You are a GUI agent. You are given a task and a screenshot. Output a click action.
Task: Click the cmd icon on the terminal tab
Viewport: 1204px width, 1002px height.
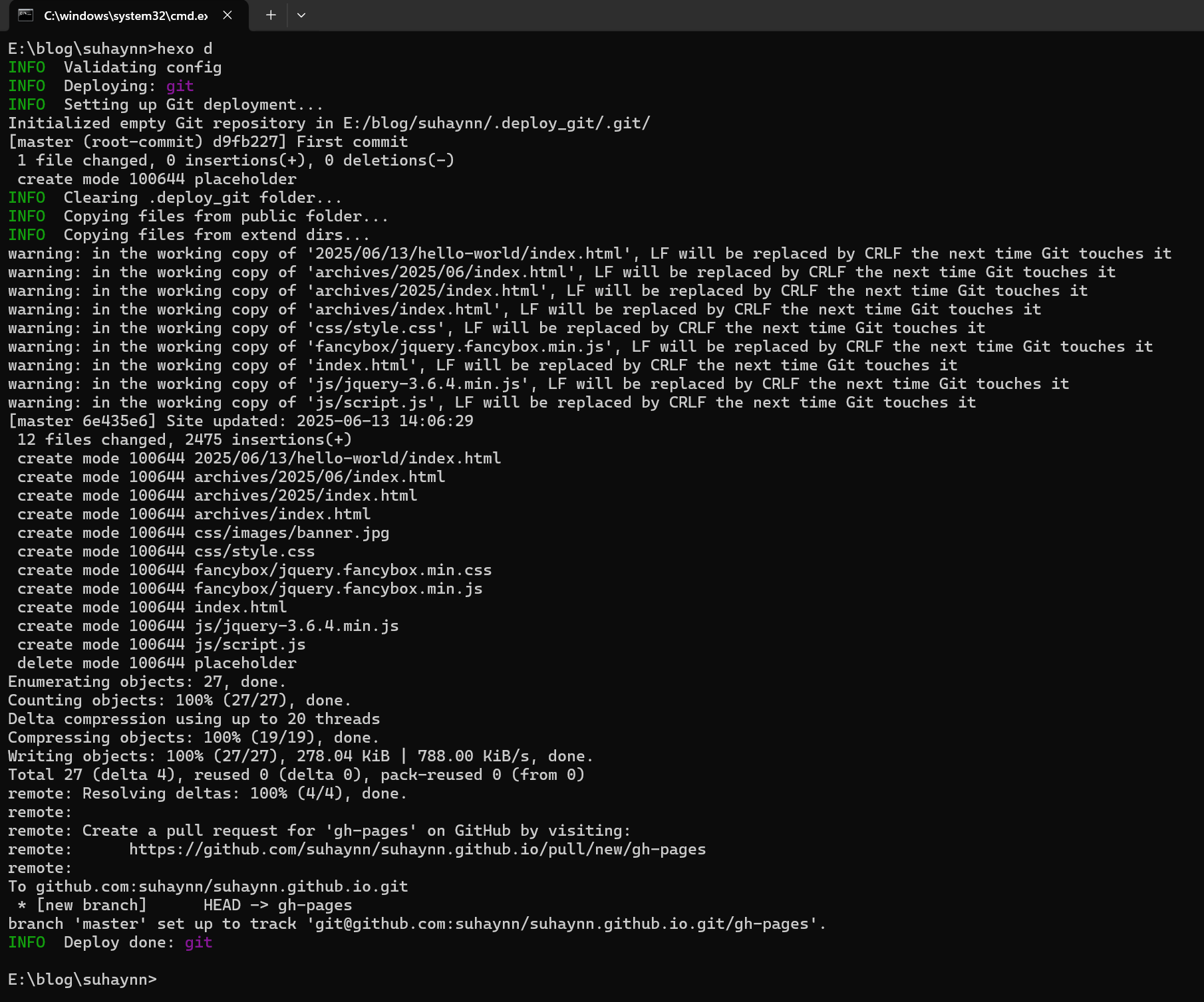(25, 15)
